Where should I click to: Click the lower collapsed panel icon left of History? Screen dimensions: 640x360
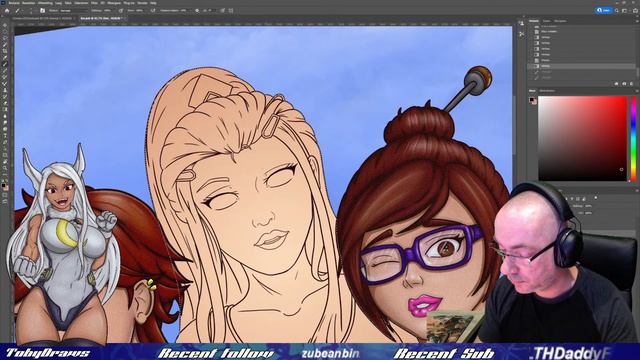[x=521, y=34]
